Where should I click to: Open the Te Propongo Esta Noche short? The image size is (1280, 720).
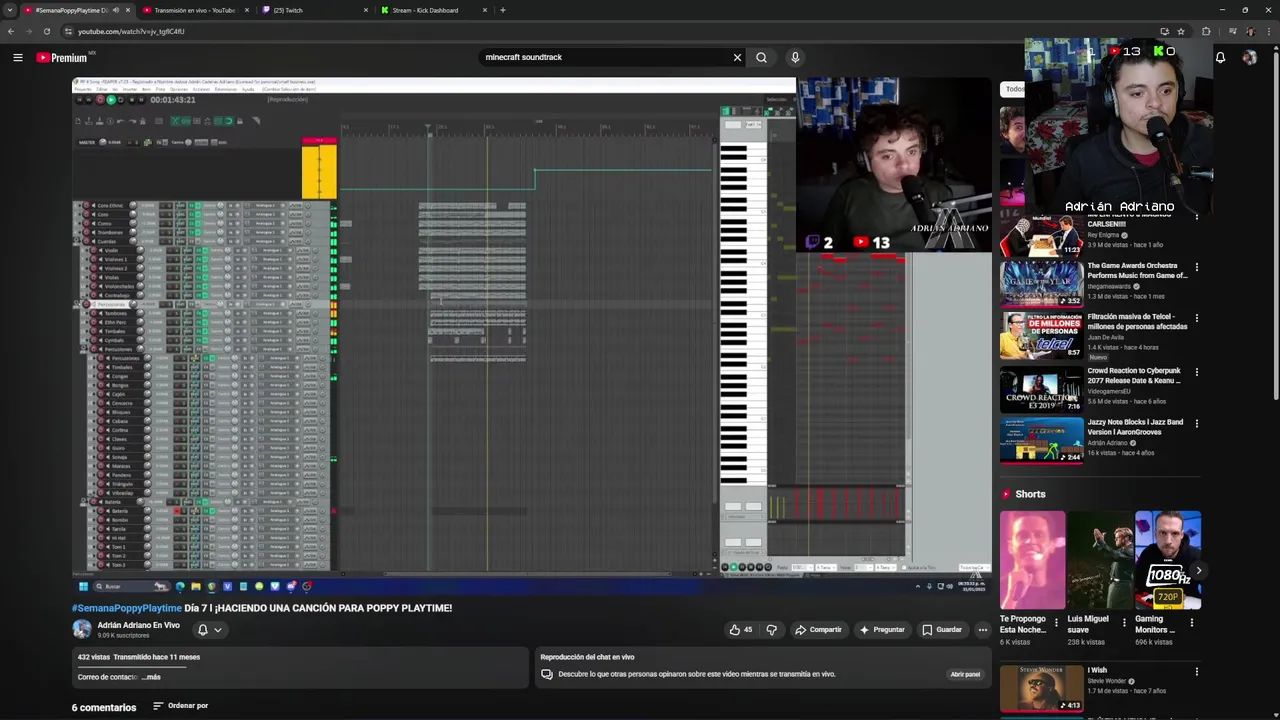click(1032, 560)
